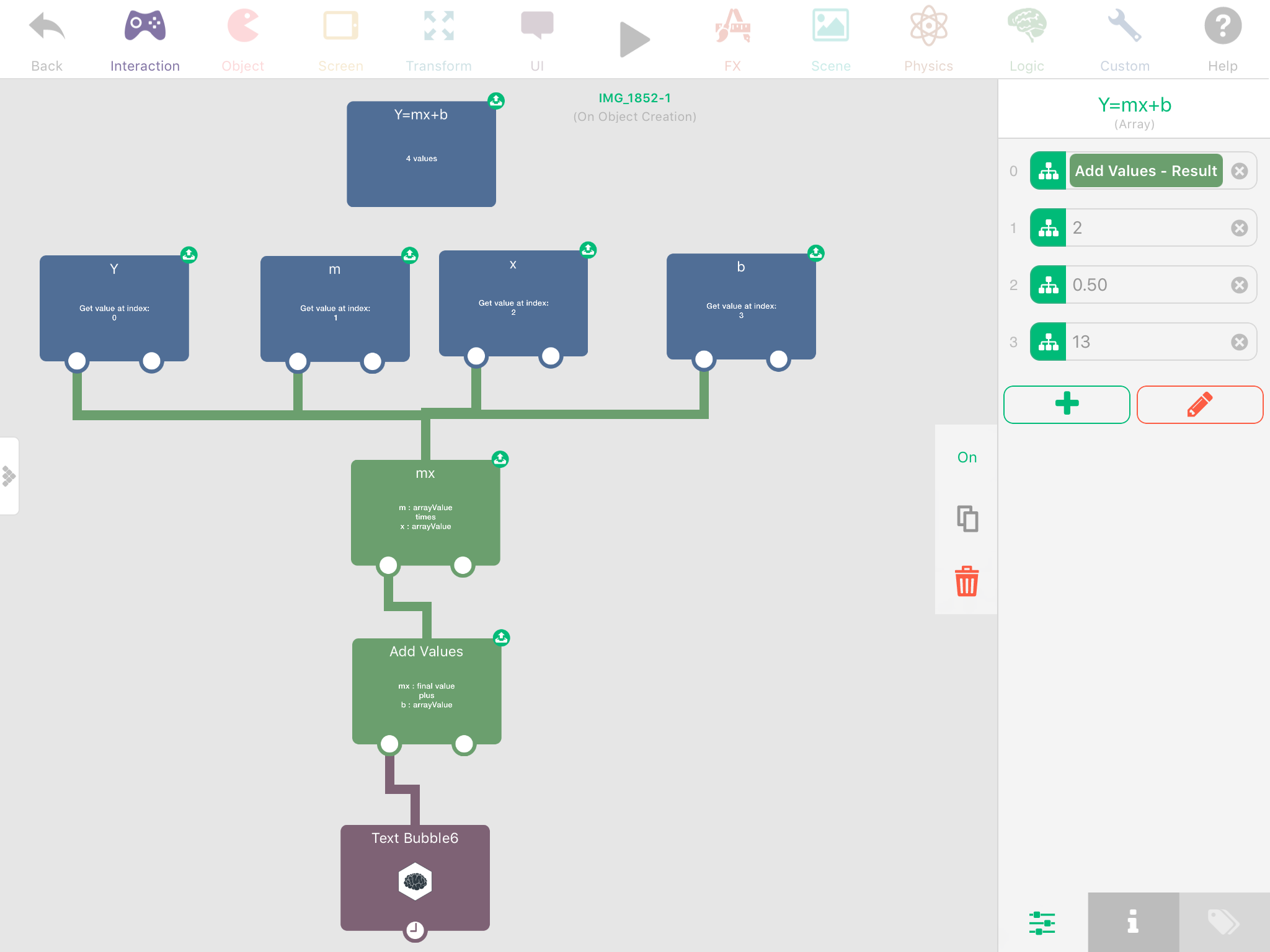
Task: Open value picker for index 1
Action: 1048,228
